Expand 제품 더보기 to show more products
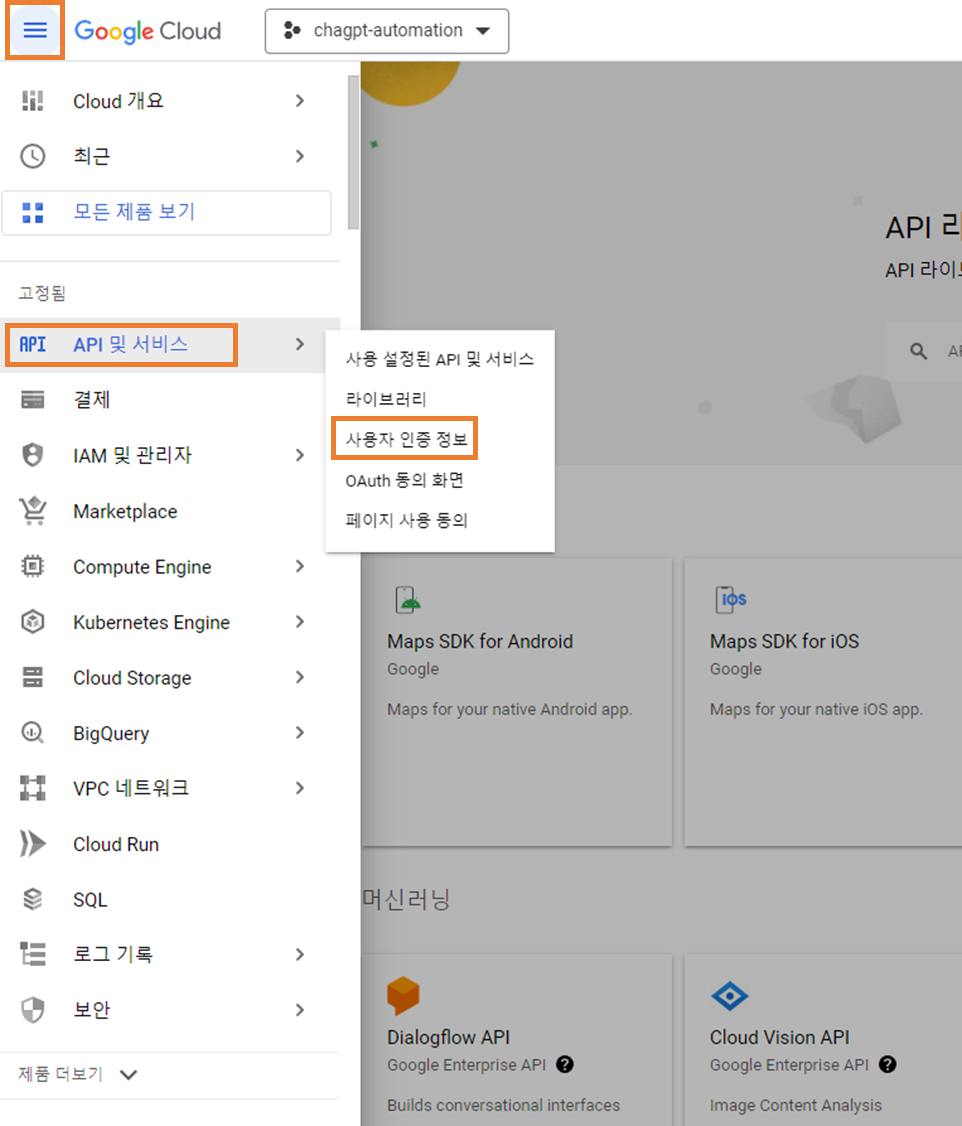Screen dimensions: 962x1126 (78, 1074)
